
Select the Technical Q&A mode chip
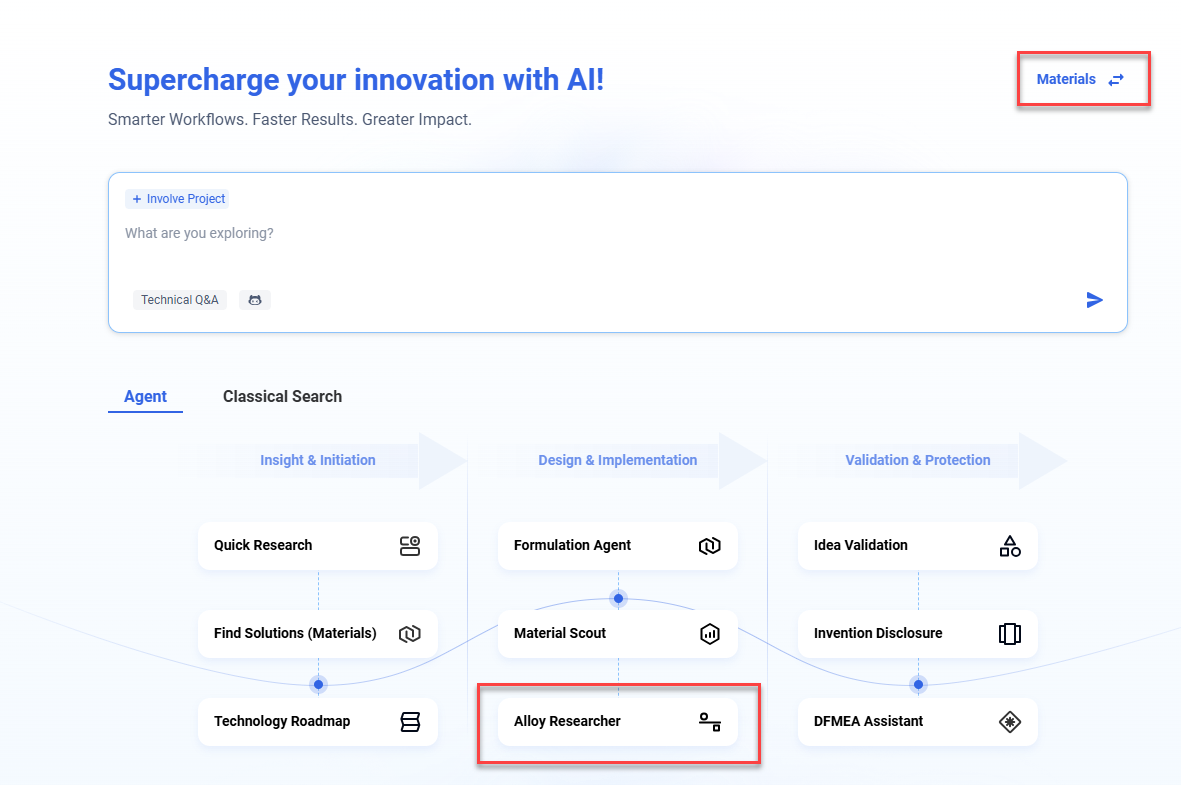tap(179, 300)
